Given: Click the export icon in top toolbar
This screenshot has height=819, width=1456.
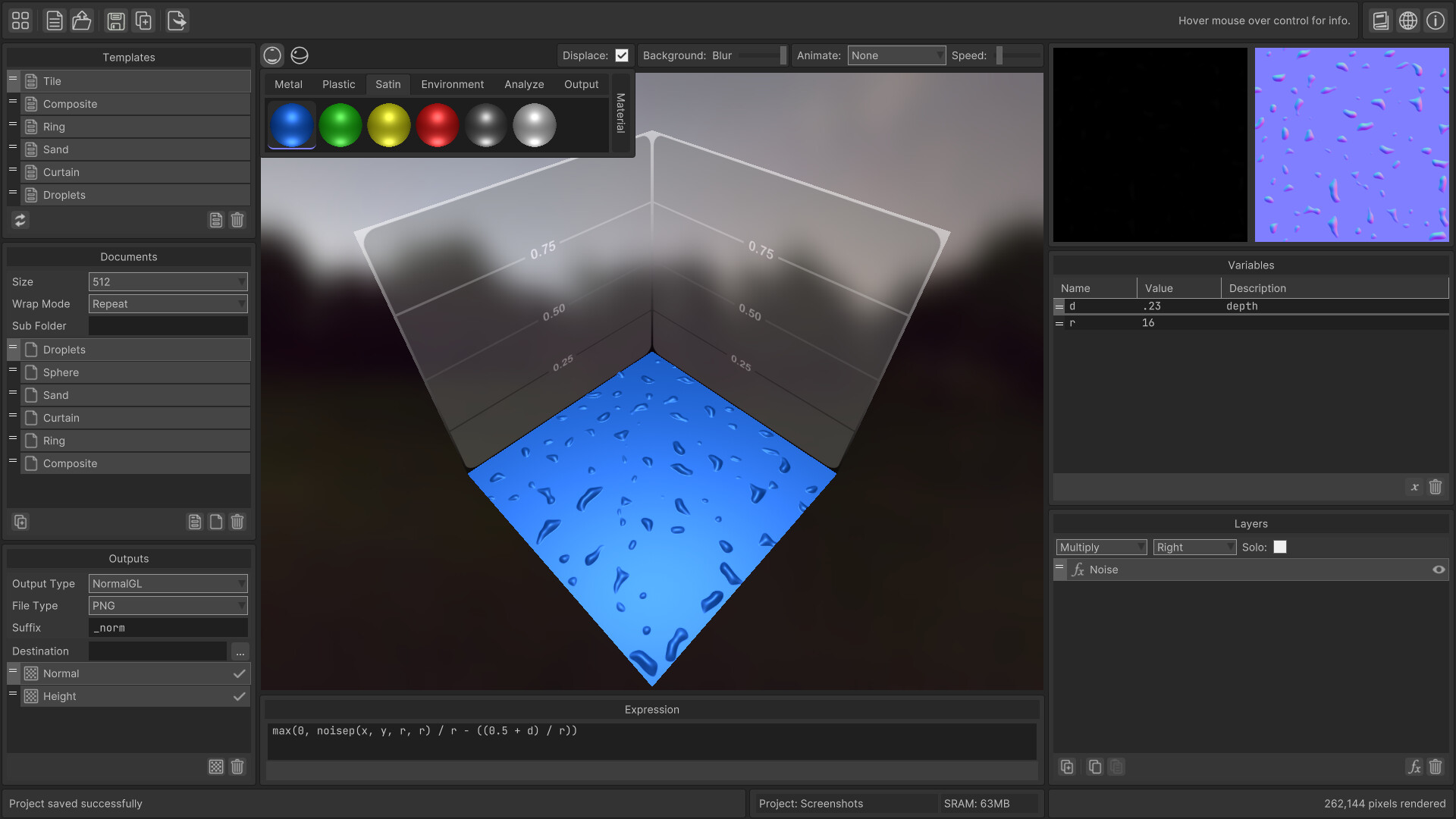Looking at the screenshot, I should [177, 20].
